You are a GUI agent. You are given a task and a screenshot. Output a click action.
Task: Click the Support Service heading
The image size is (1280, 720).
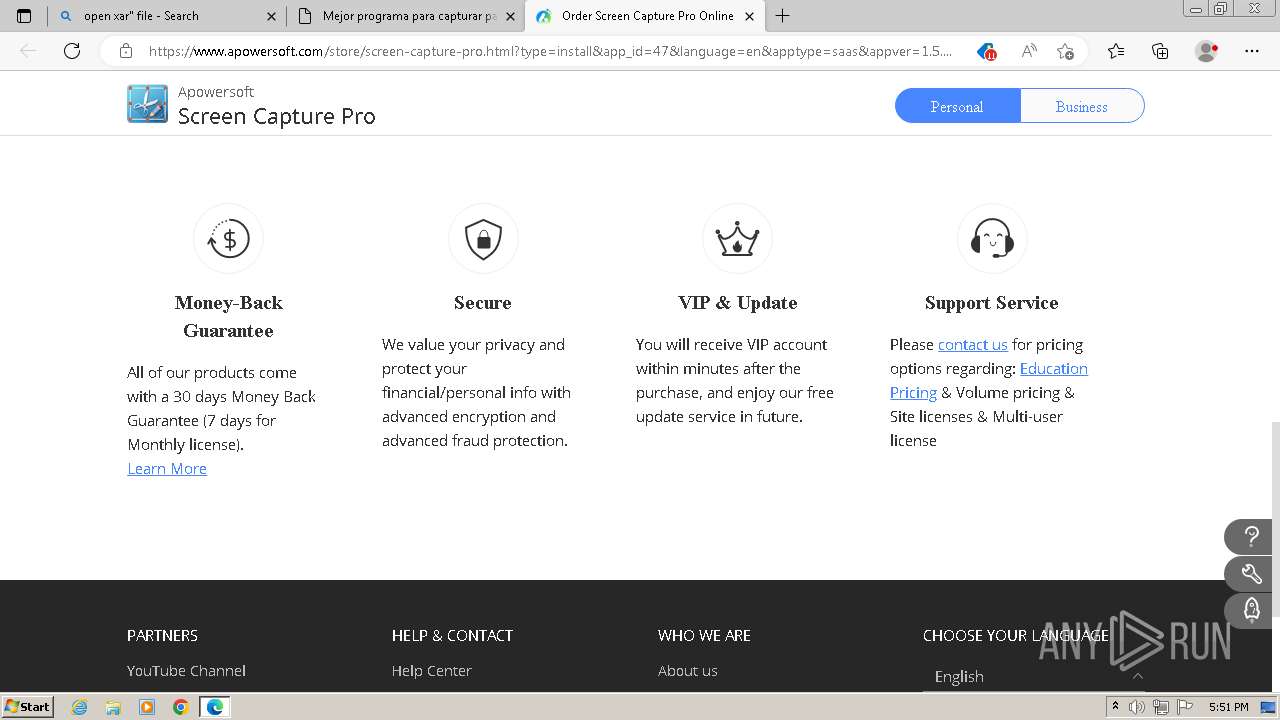coord(991,303)
